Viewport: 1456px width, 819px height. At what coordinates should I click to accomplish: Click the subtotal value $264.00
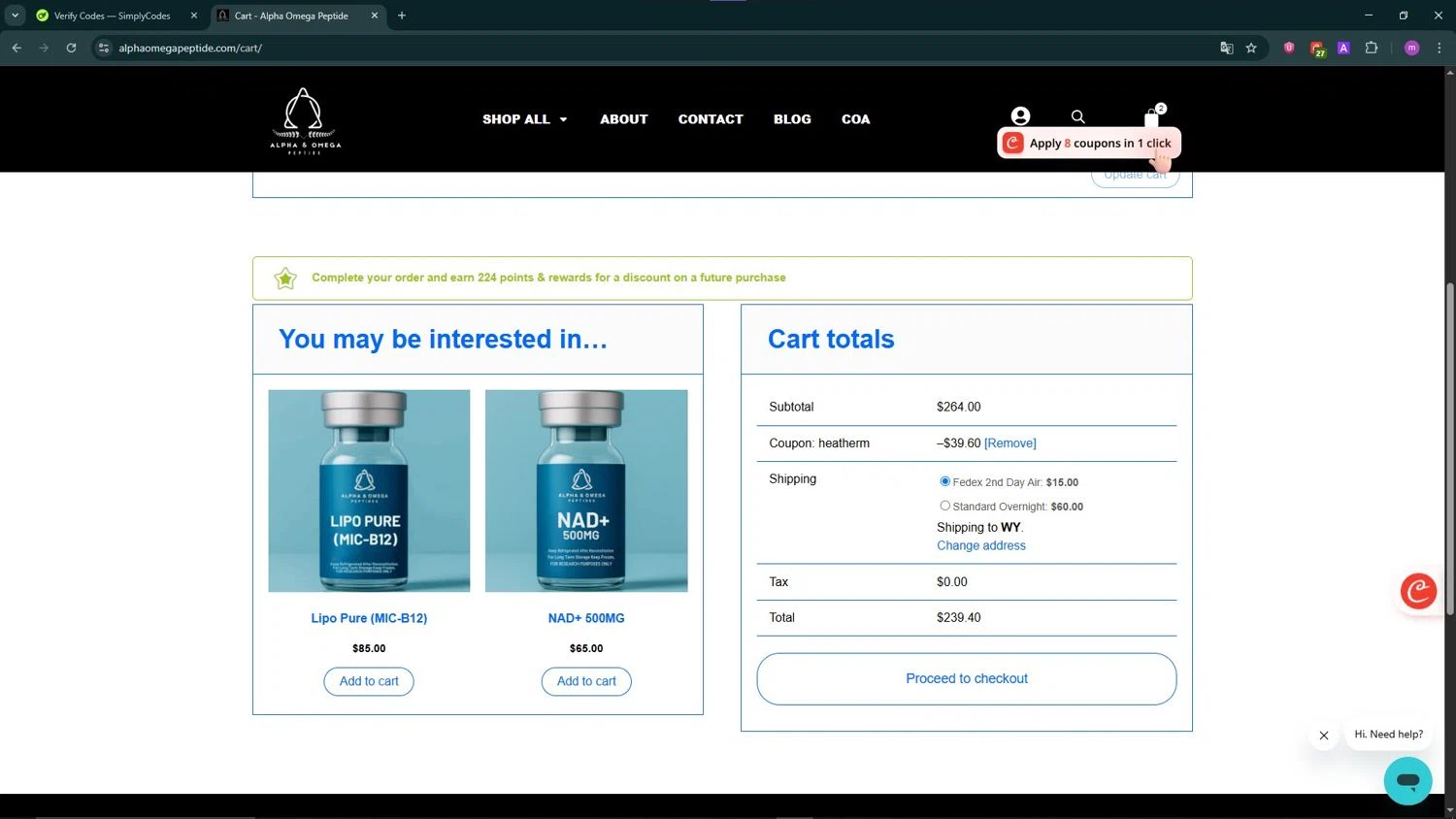point(959,408)
